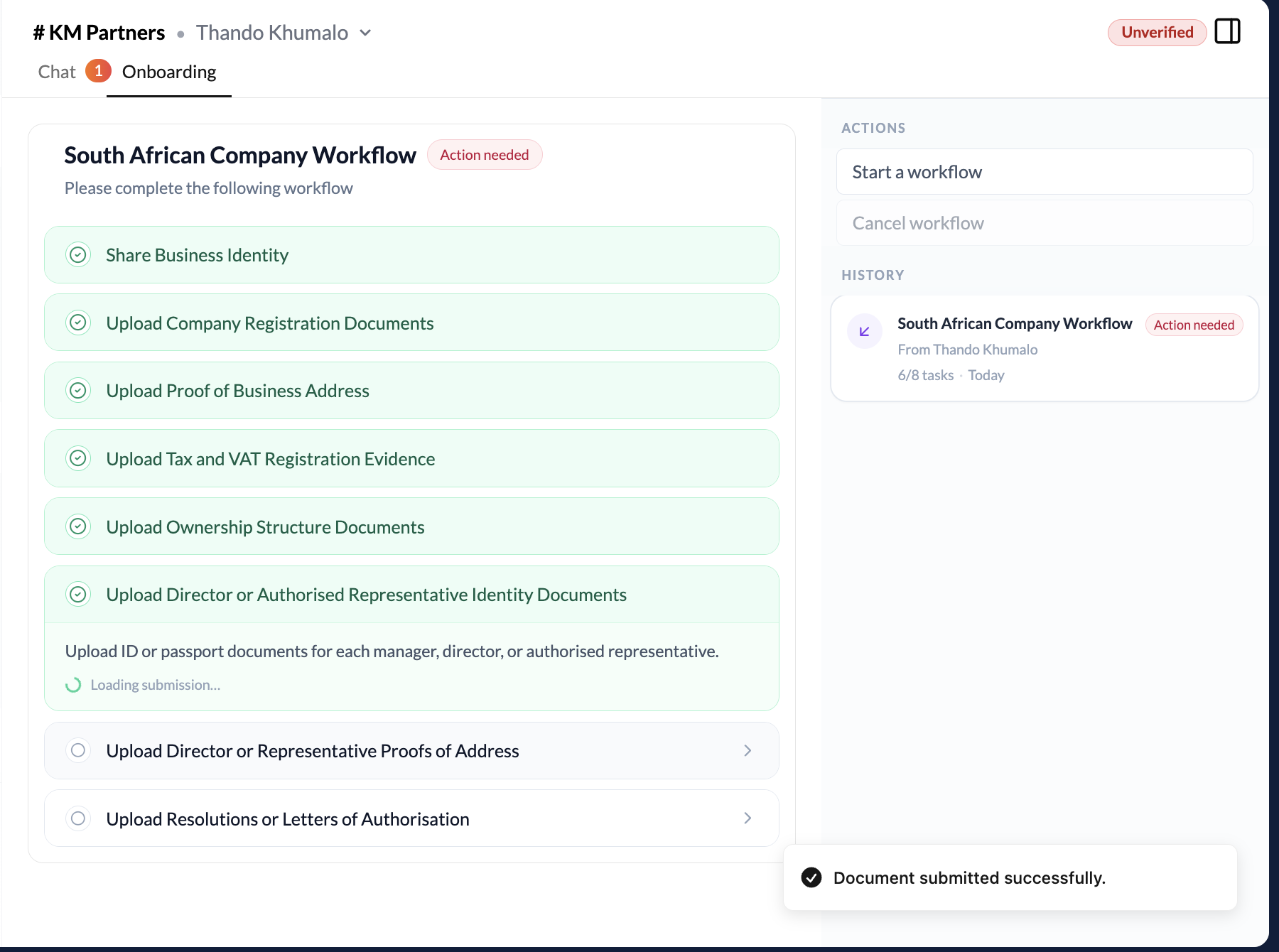Screen dimensions: 1279x952
Task: Check the circle beside Upload Resolutions or Letters of Authorisation
Action: click(78, 818)
